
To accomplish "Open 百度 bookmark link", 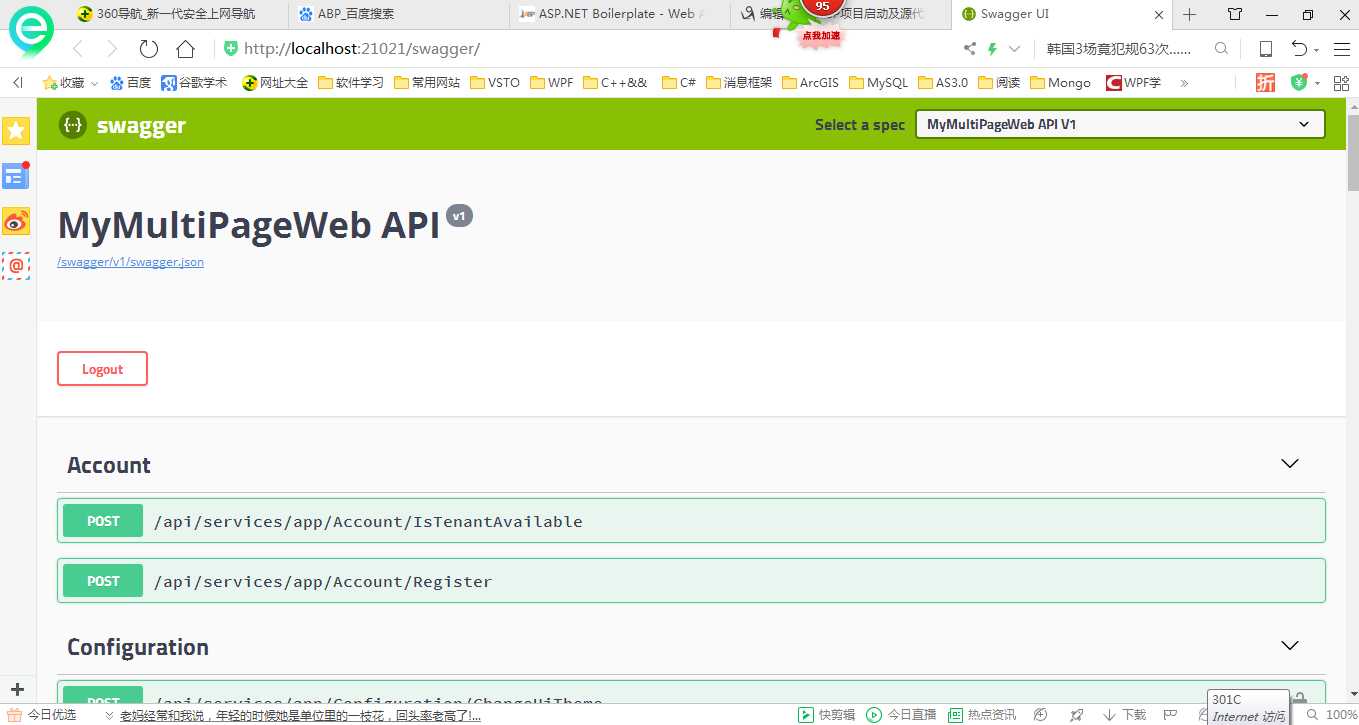I will point(130,83).
